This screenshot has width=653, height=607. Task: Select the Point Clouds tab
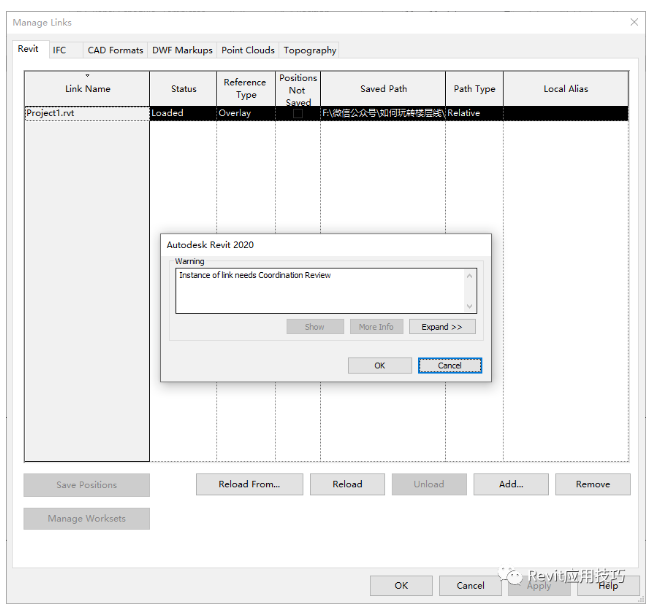[x=248, y=50]
